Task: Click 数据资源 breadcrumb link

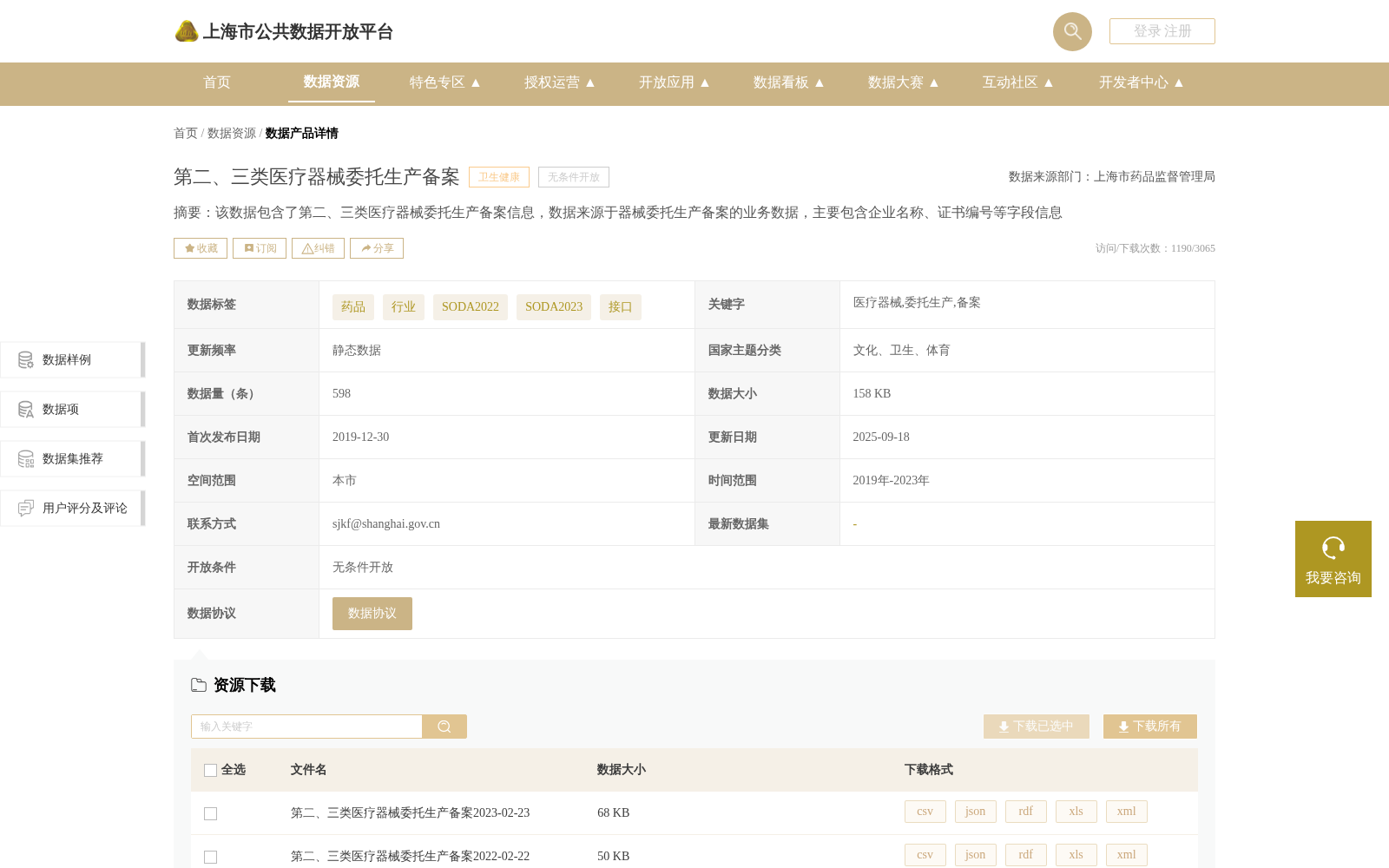Action: coord(232,133)
